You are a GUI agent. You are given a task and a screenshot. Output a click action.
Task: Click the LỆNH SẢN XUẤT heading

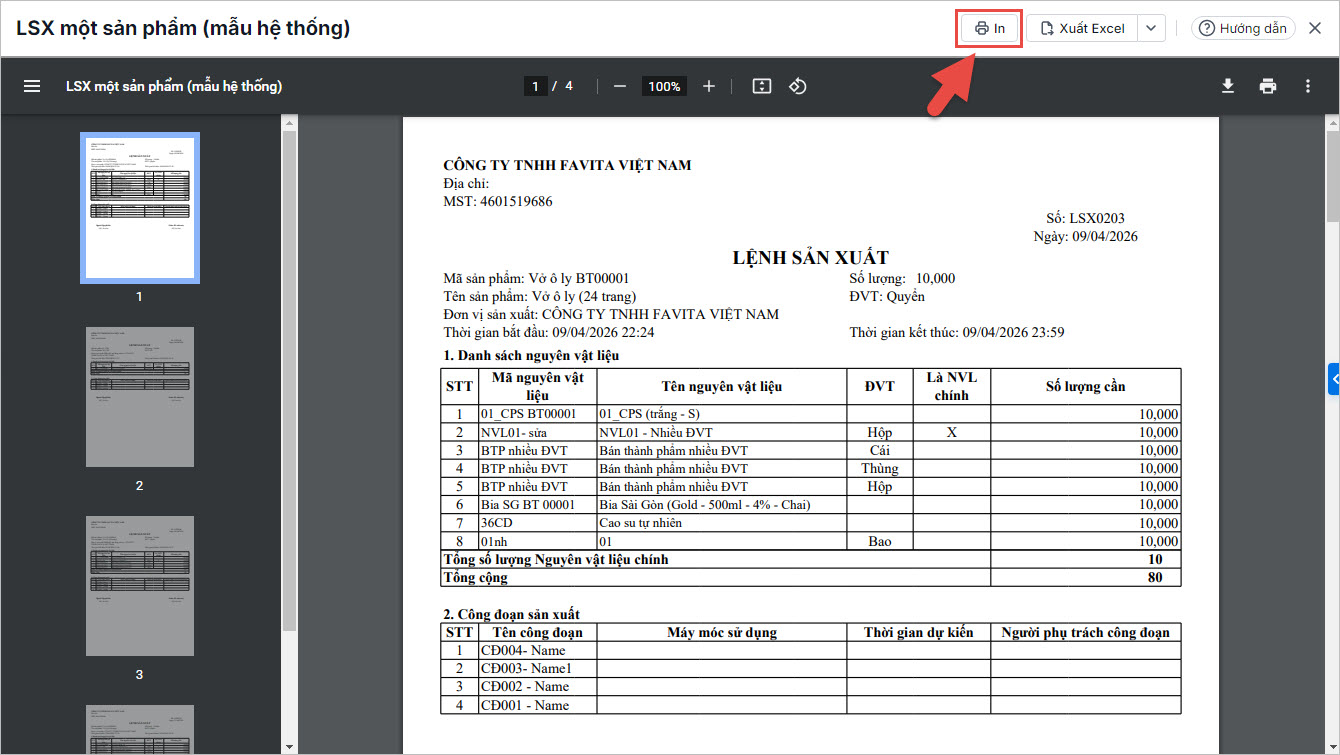click(x=811, y=258)
